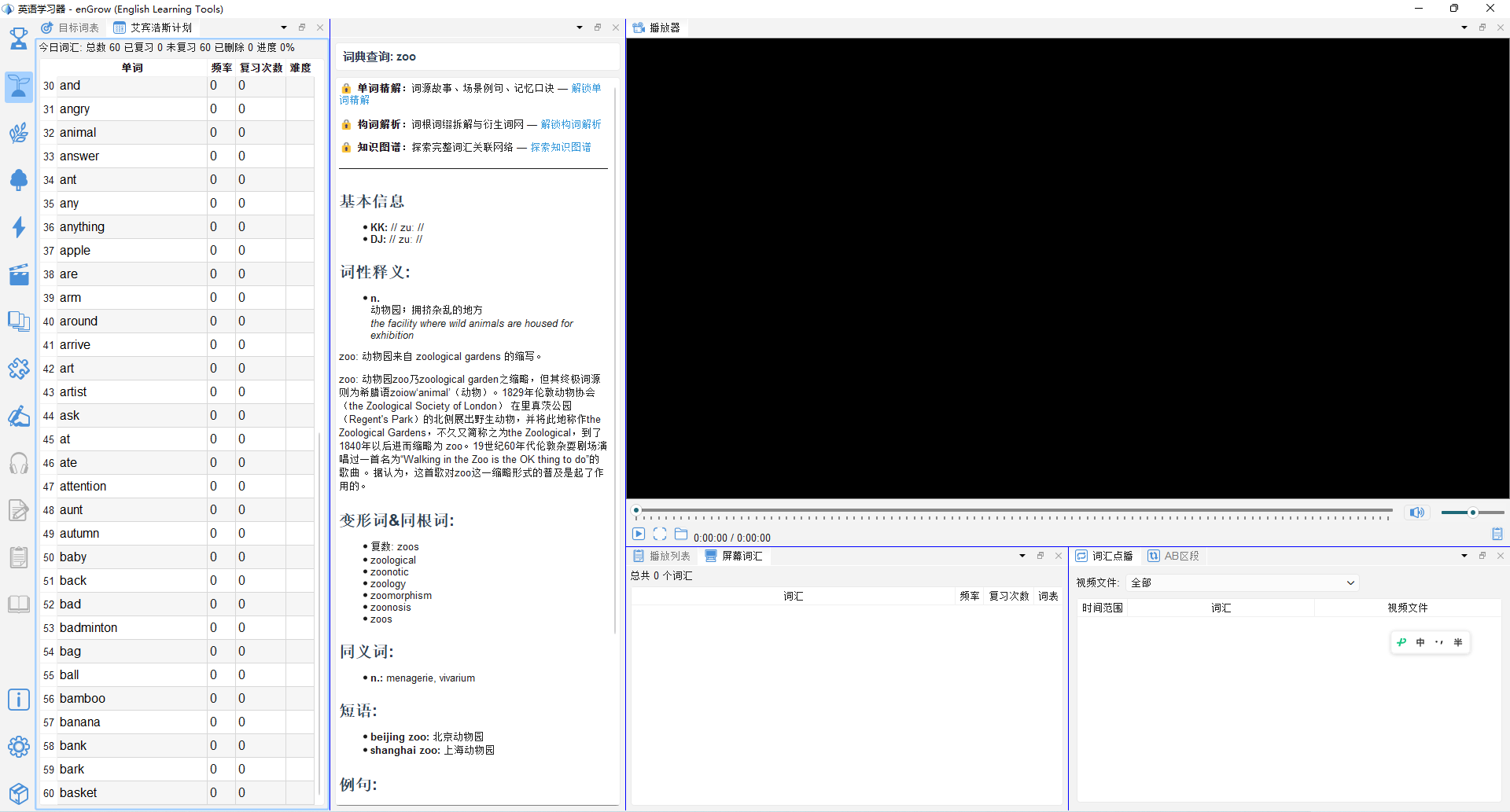Click the 解锁单词精解 link
The image size is (1510, 812).
(585, 88)
